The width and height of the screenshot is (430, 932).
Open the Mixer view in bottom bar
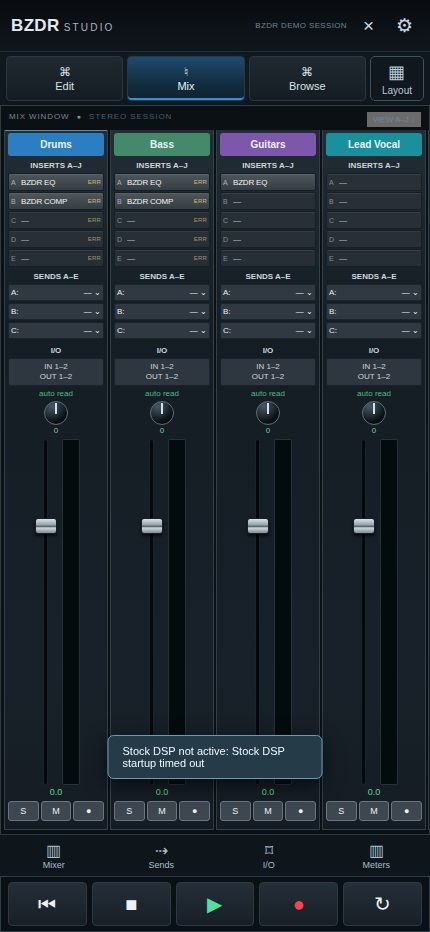pos(54,857)
